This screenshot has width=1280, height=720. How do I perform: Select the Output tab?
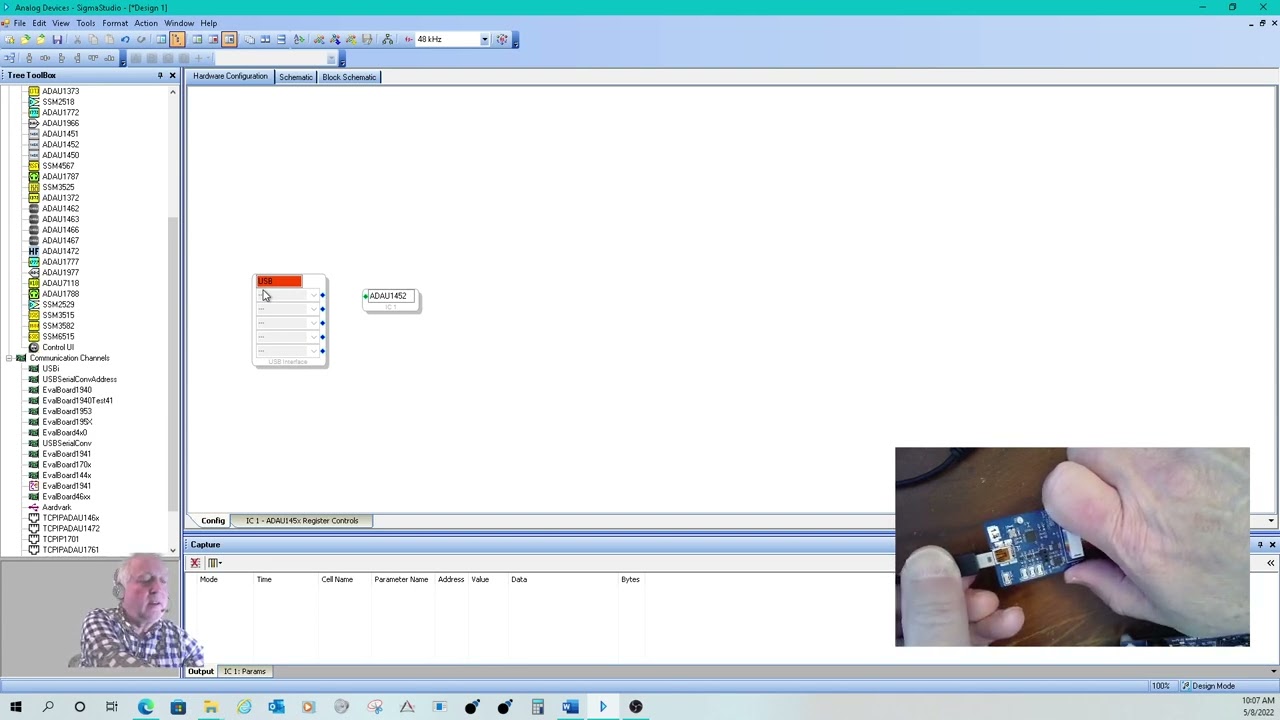[x=201, y=672]
